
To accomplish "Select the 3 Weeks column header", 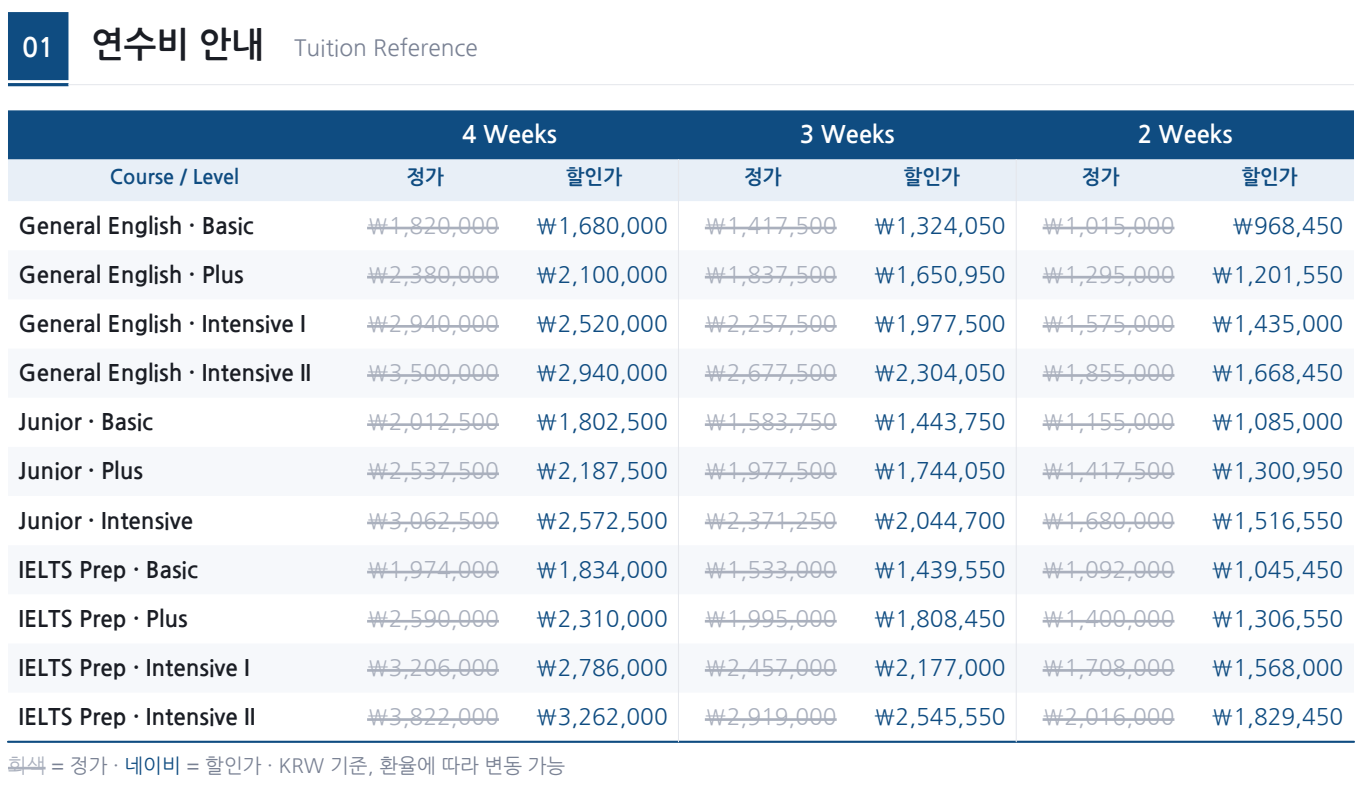I will click(847, 134).
